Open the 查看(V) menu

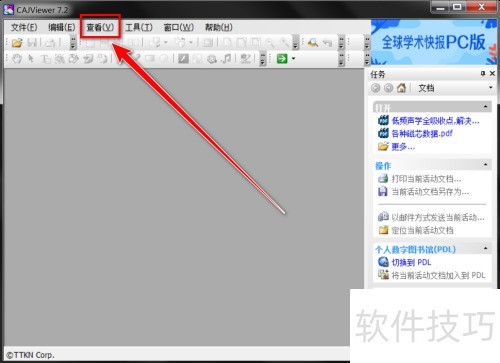coord(100,27)
